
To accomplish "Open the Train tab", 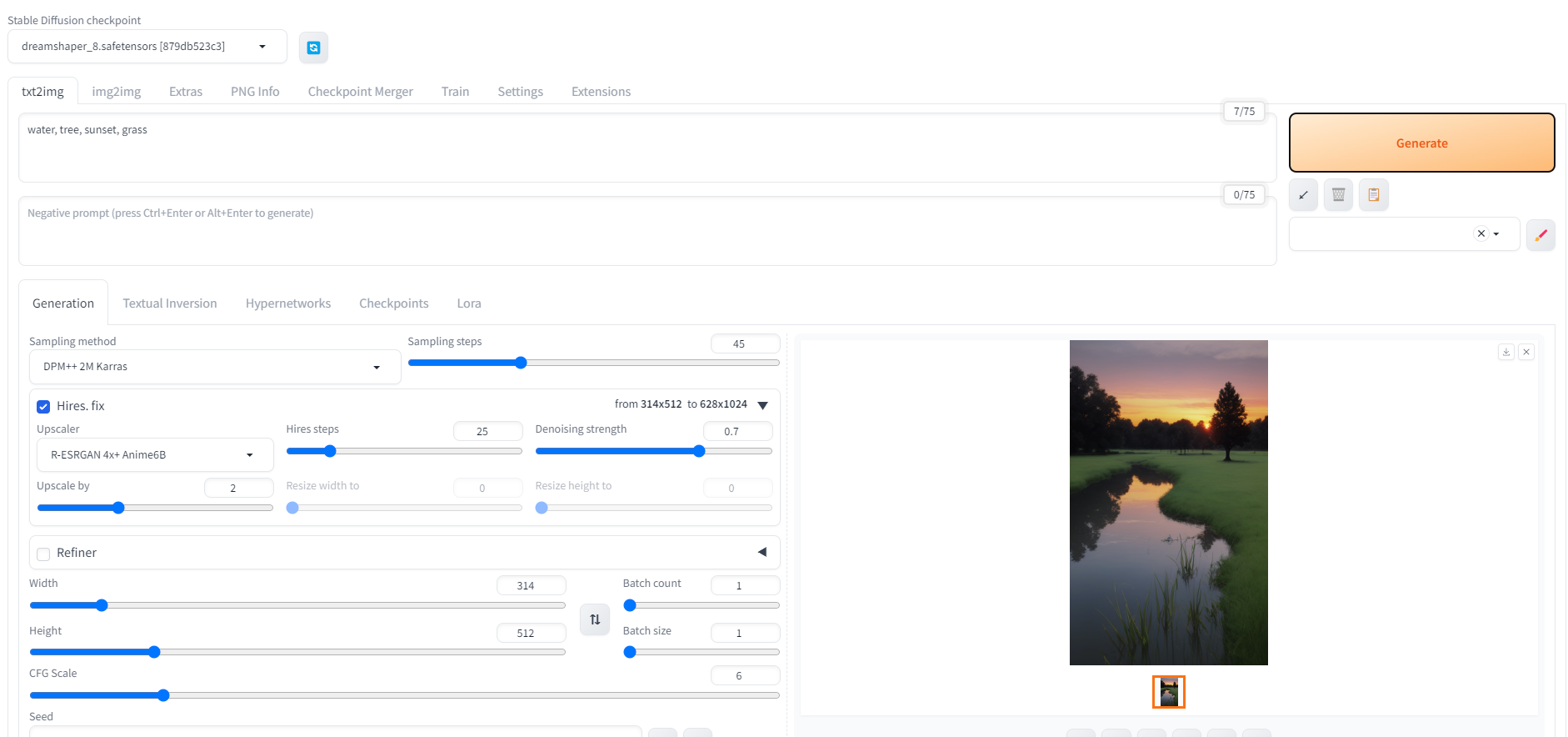I will [x=455, y=92].
